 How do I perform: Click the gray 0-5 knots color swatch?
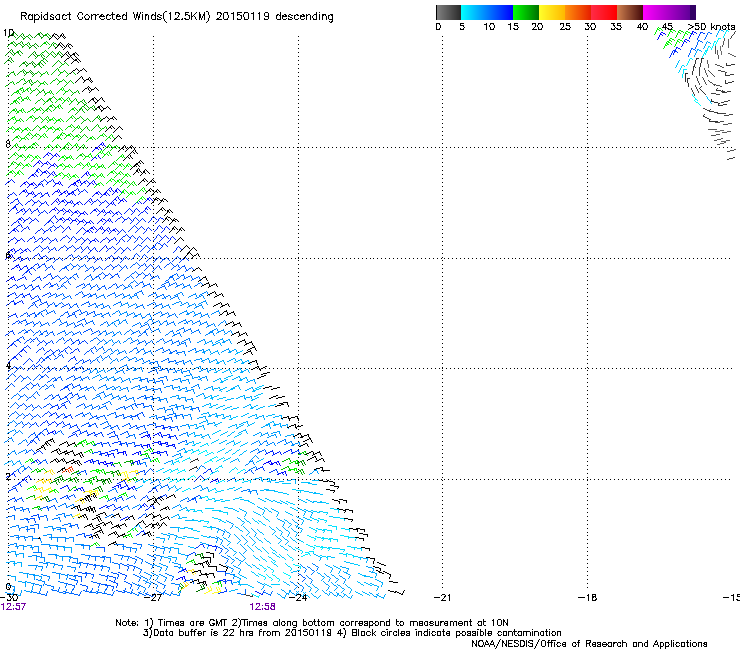(448, 12)
